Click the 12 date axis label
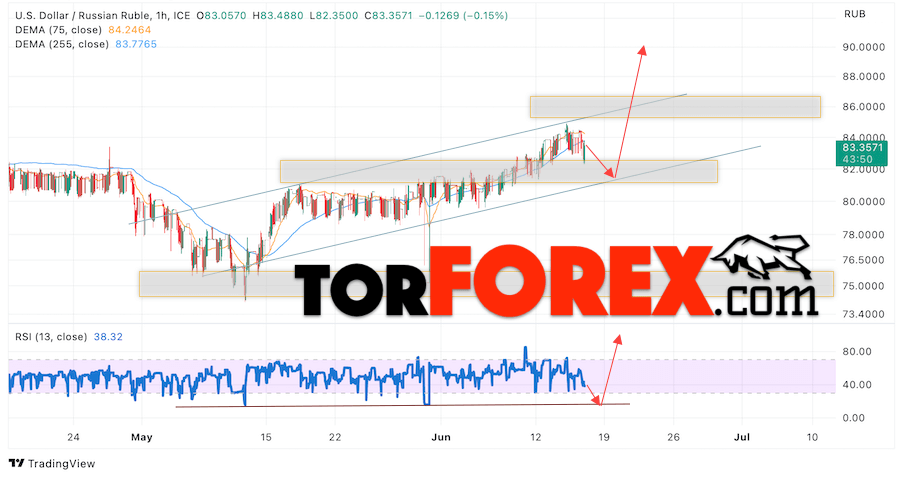Screen dimensions: 903x478 (x=536, y=437)
